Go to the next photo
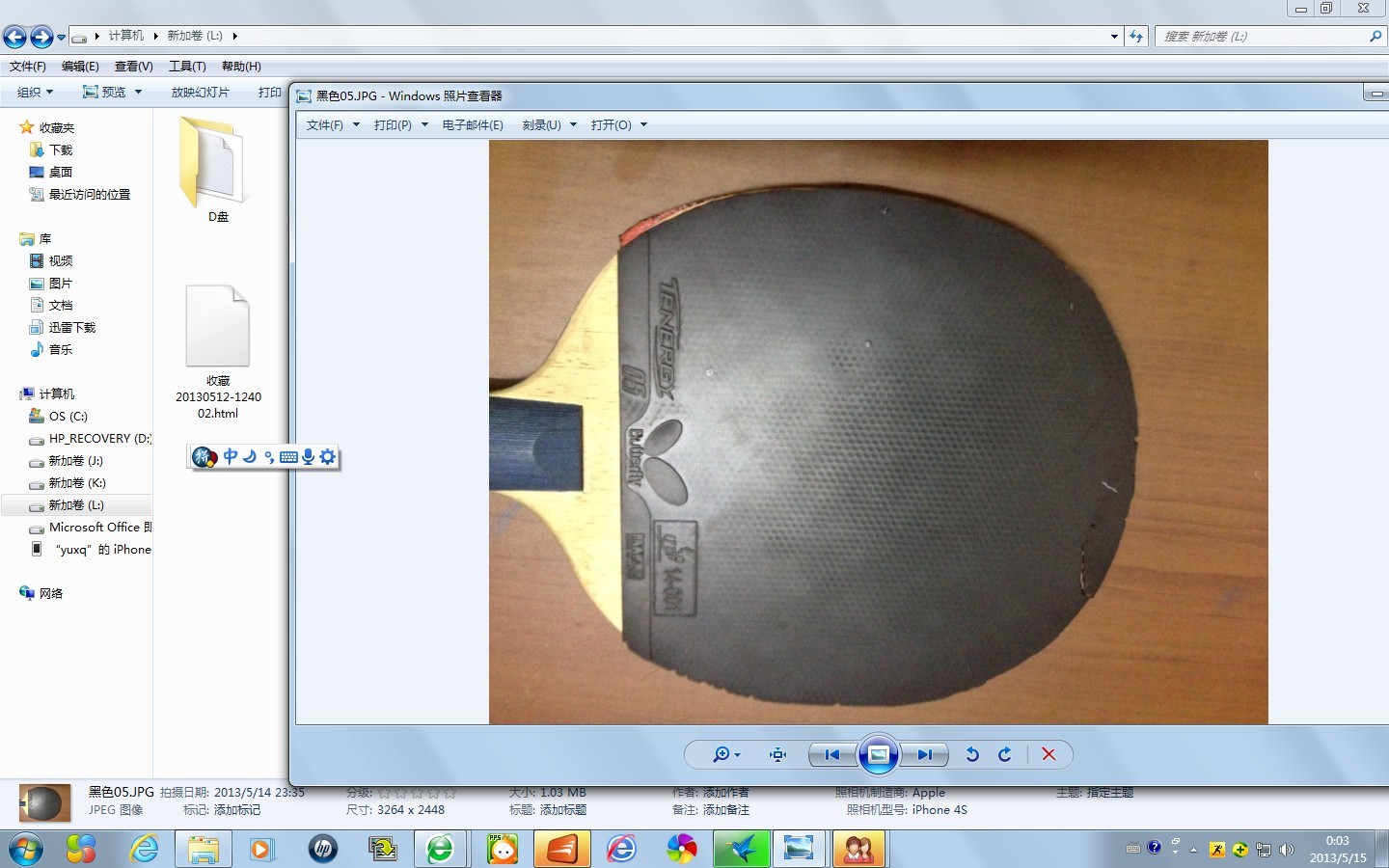 pyautogui.click(x=924, y=754)
